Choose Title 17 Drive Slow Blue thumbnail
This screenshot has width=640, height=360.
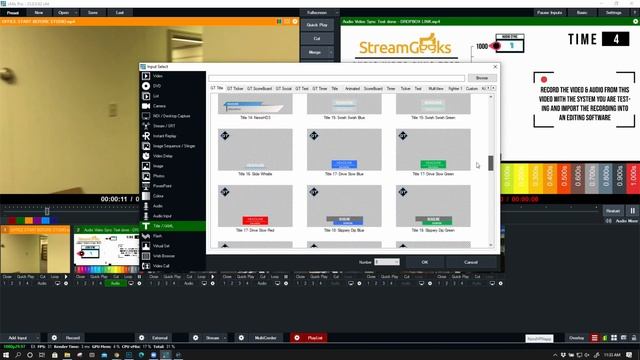(x=344, y=150)
